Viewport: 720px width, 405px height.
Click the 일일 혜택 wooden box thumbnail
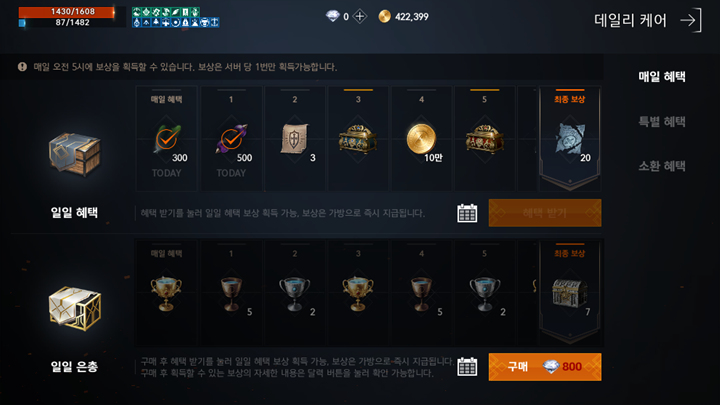coord(74,154)
